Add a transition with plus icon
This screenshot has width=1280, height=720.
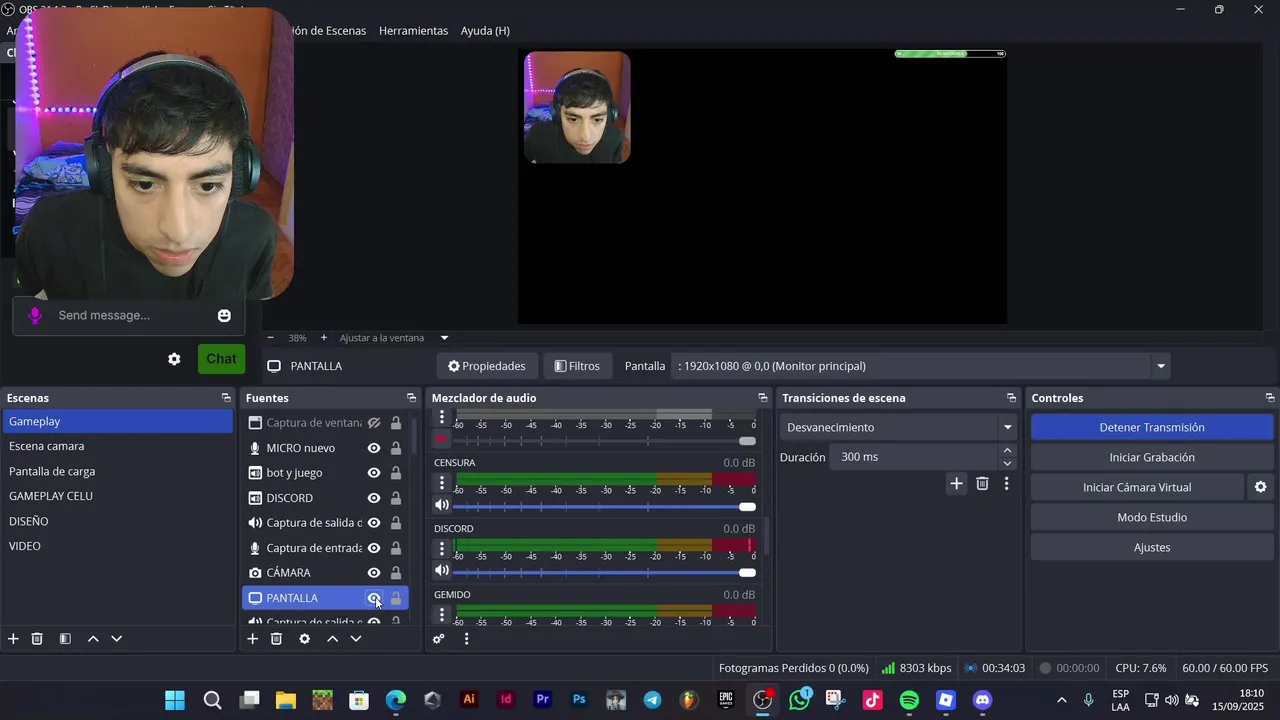(957, 484)
